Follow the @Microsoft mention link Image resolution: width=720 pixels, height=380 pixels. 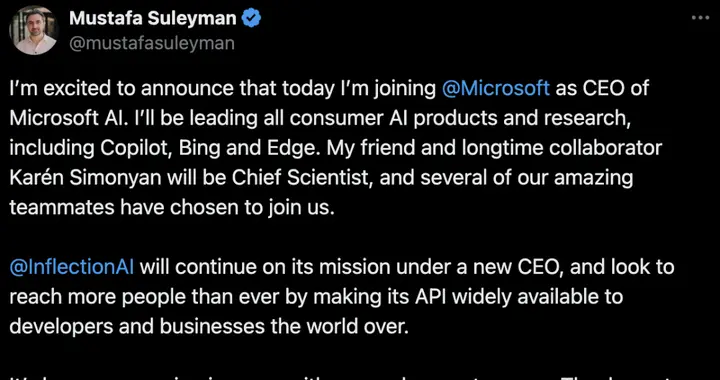[x=495, y=88]
